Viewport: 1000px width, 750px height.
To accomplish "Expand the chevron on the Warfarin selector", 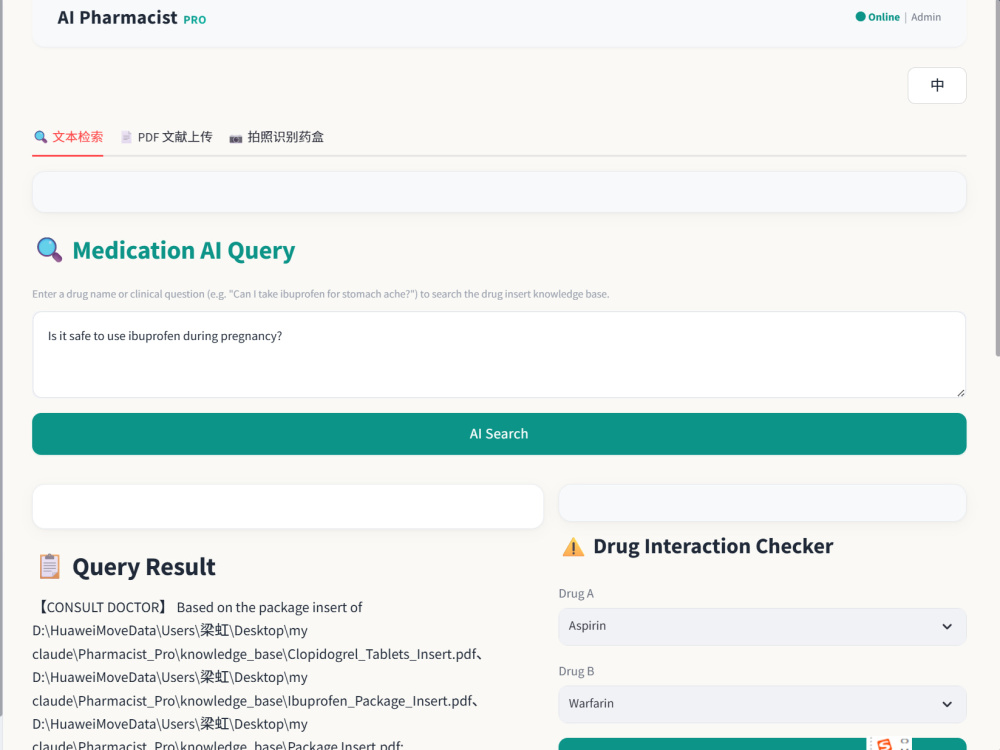I will pos(947,704).
